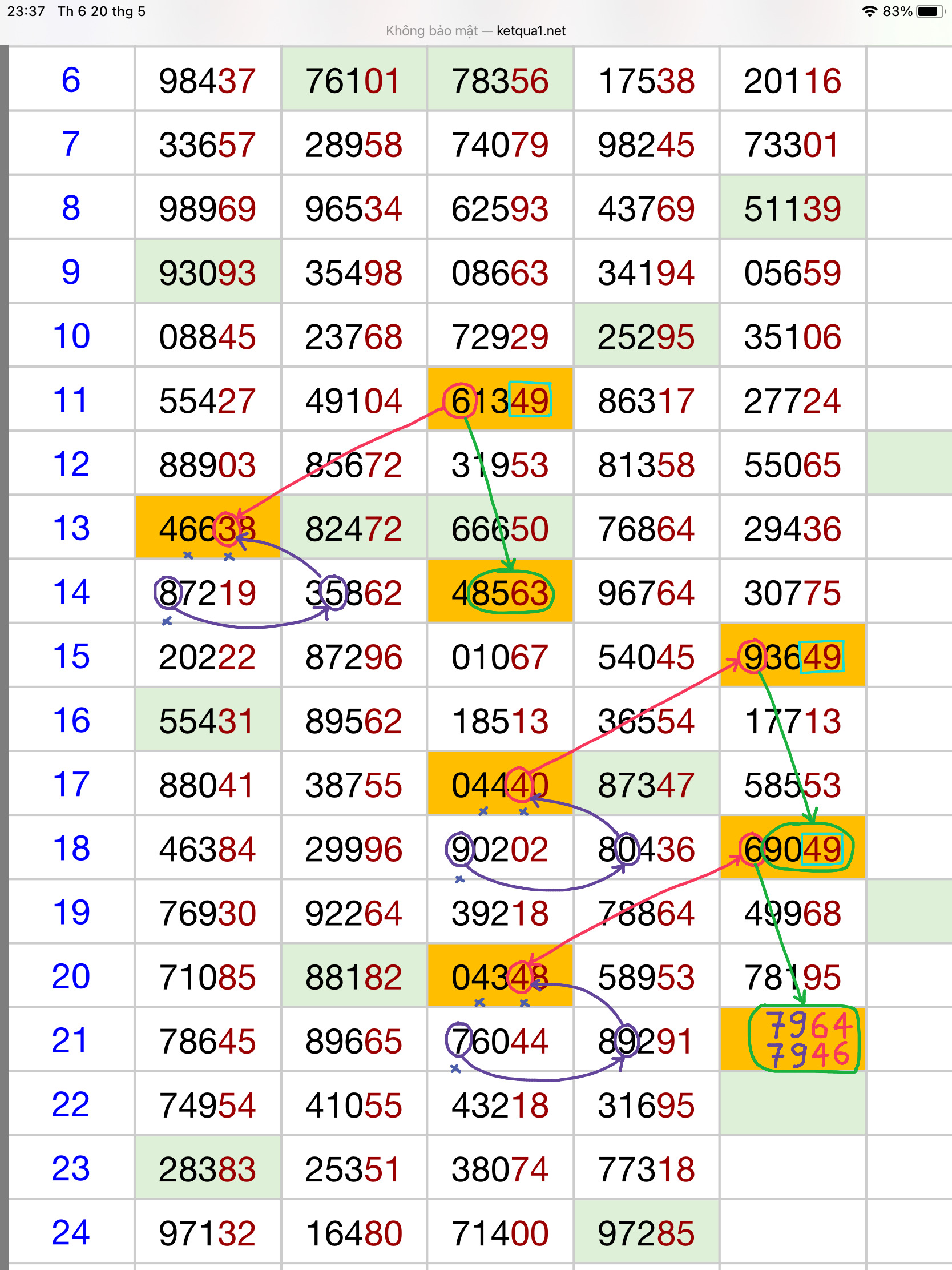This screenshot has height=1270, width=952.
Task: Click the handwritten 7964 7946 prediction cell
Action: [x=804, y=1040]
